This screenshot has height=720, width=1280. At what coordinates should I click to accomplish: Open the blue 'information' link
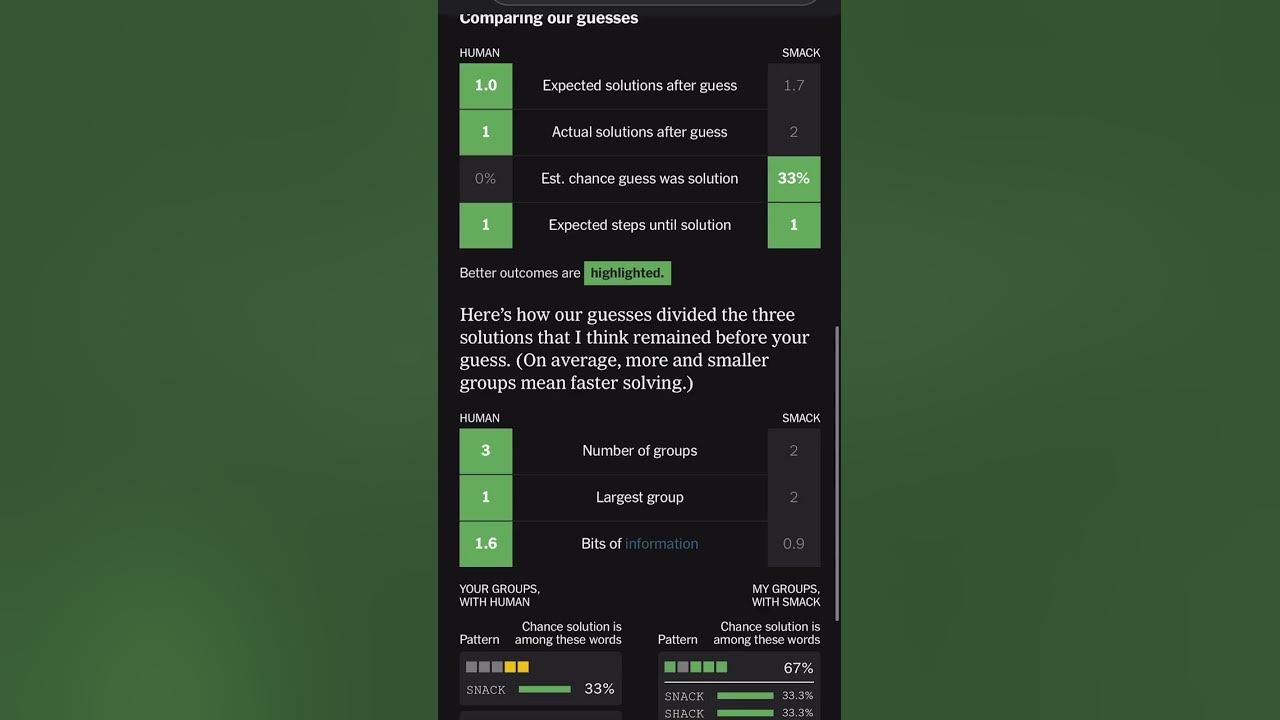pos(661,544)
